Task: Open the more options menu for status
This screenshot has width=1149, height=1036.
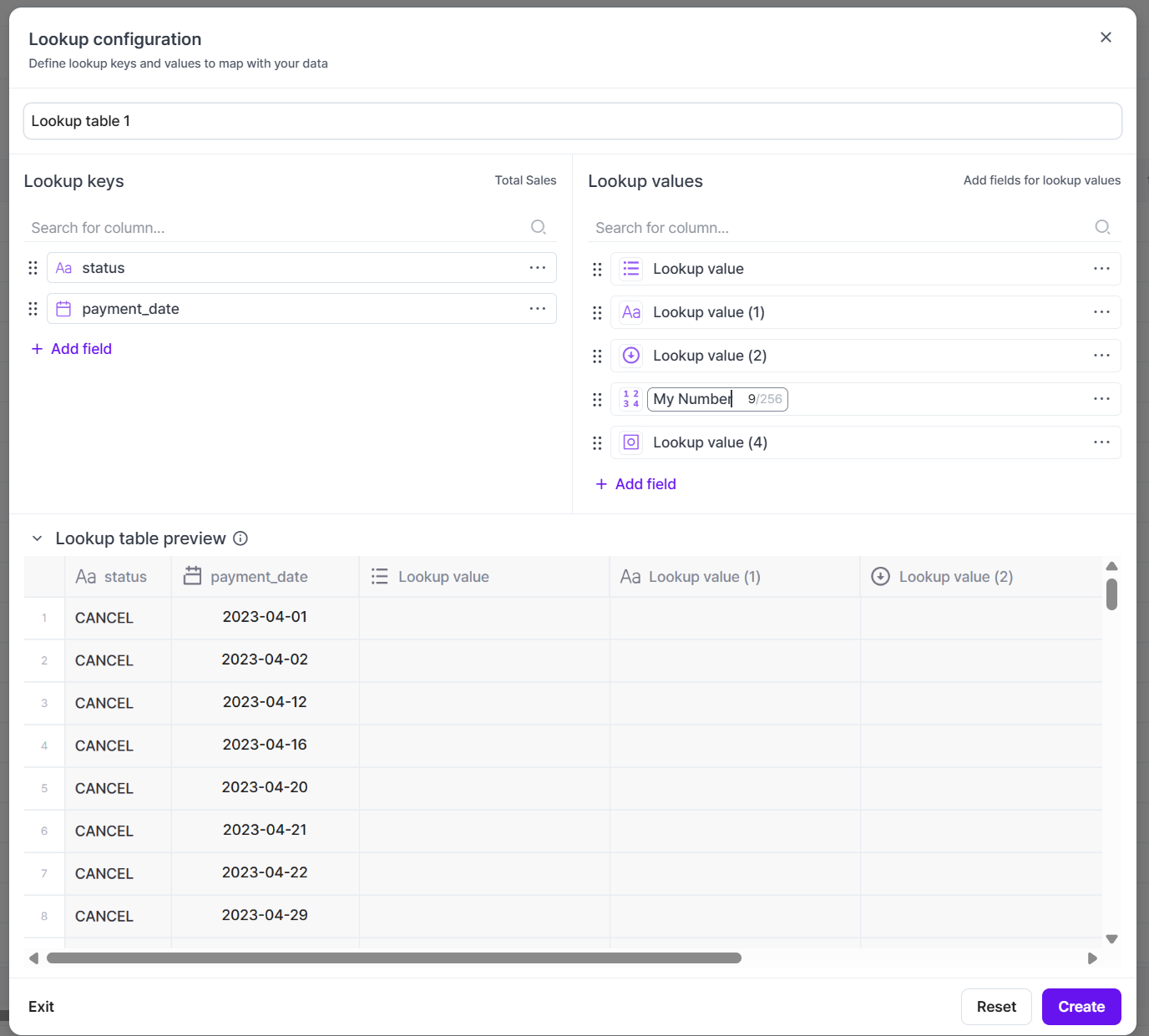Action: tap(537, 268)
